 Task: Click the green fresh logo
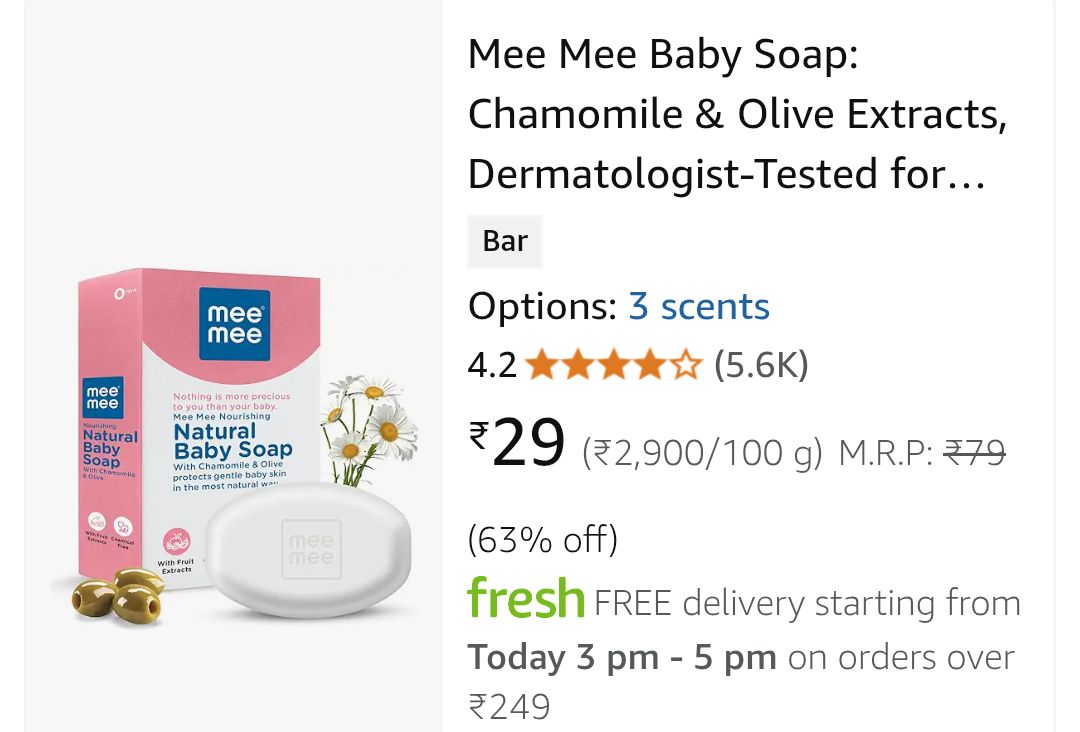pyautogui.click(x=526, y=600)
